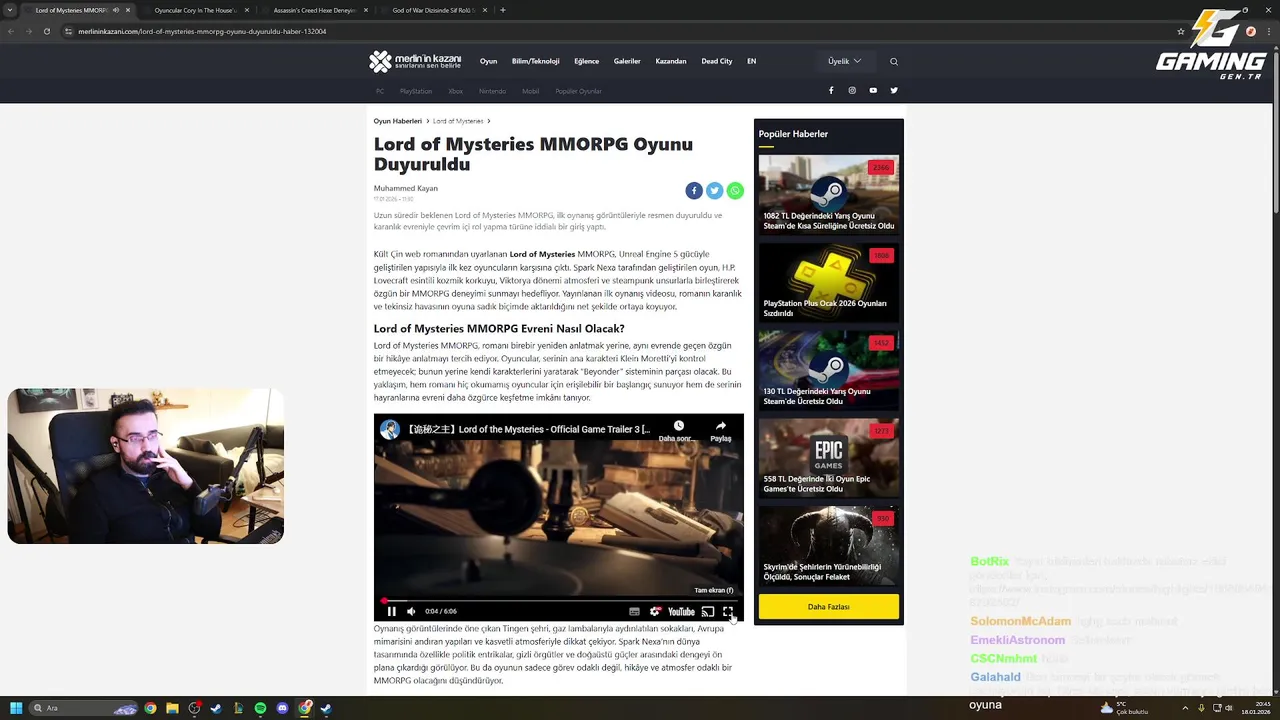
Task: Click the Daha Fazlası yellow button
Action: (829, 607)
